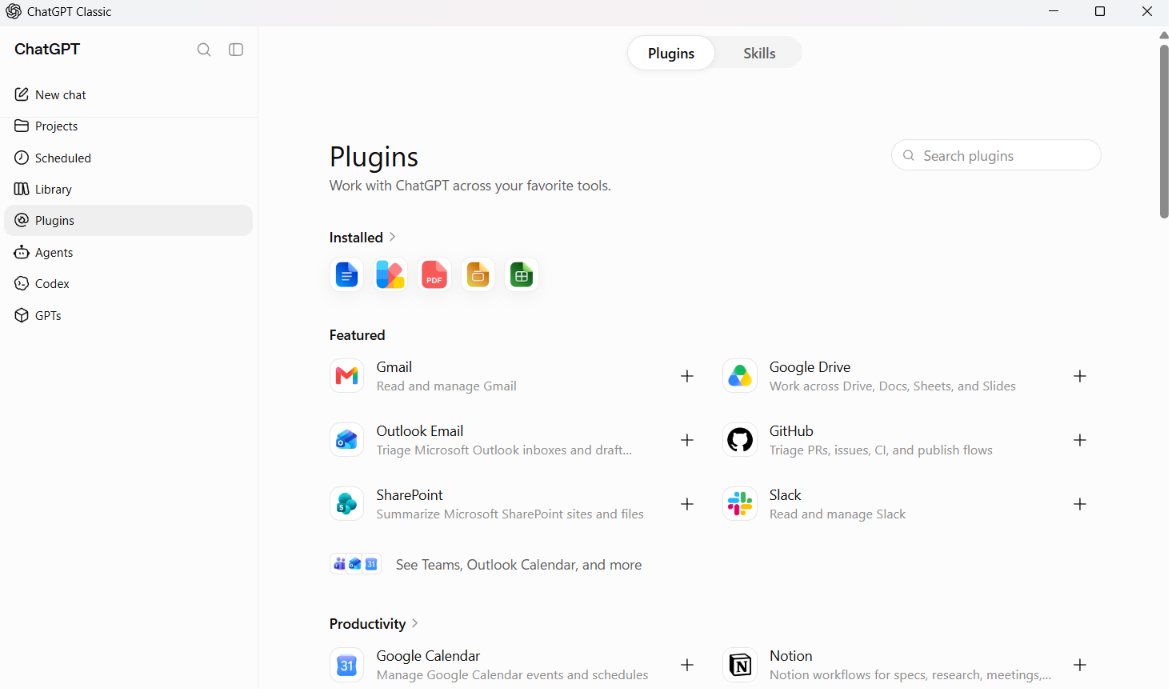Open Codex in the sidebar
1169x689 pixels.
pyautogui.click(x=128, y=283)
